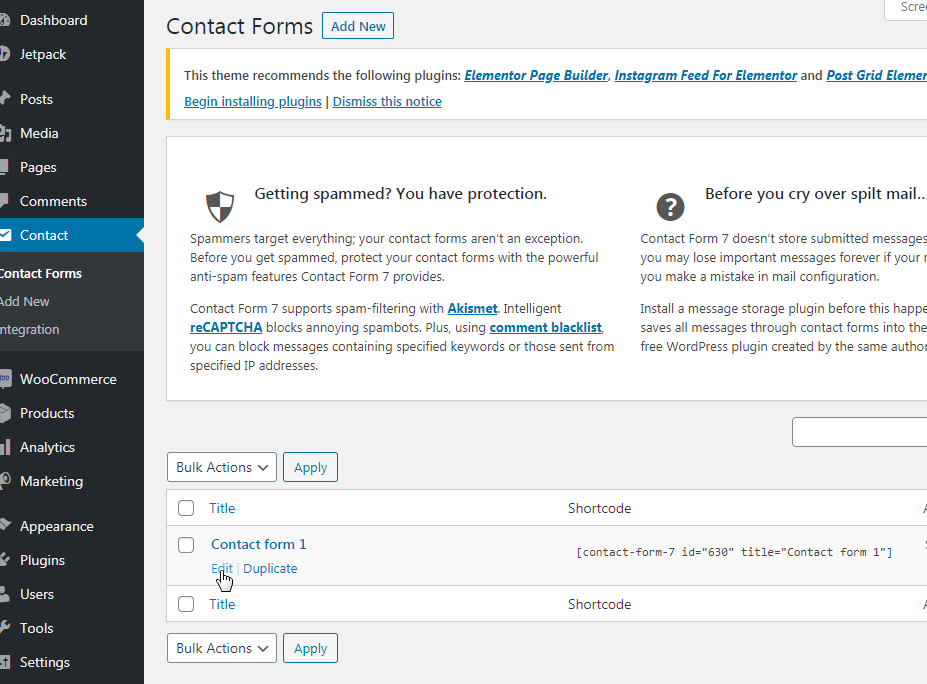This screenshot has height=684, width=927.
Task: Open the Integration submenu item
Action: point(30,329)
